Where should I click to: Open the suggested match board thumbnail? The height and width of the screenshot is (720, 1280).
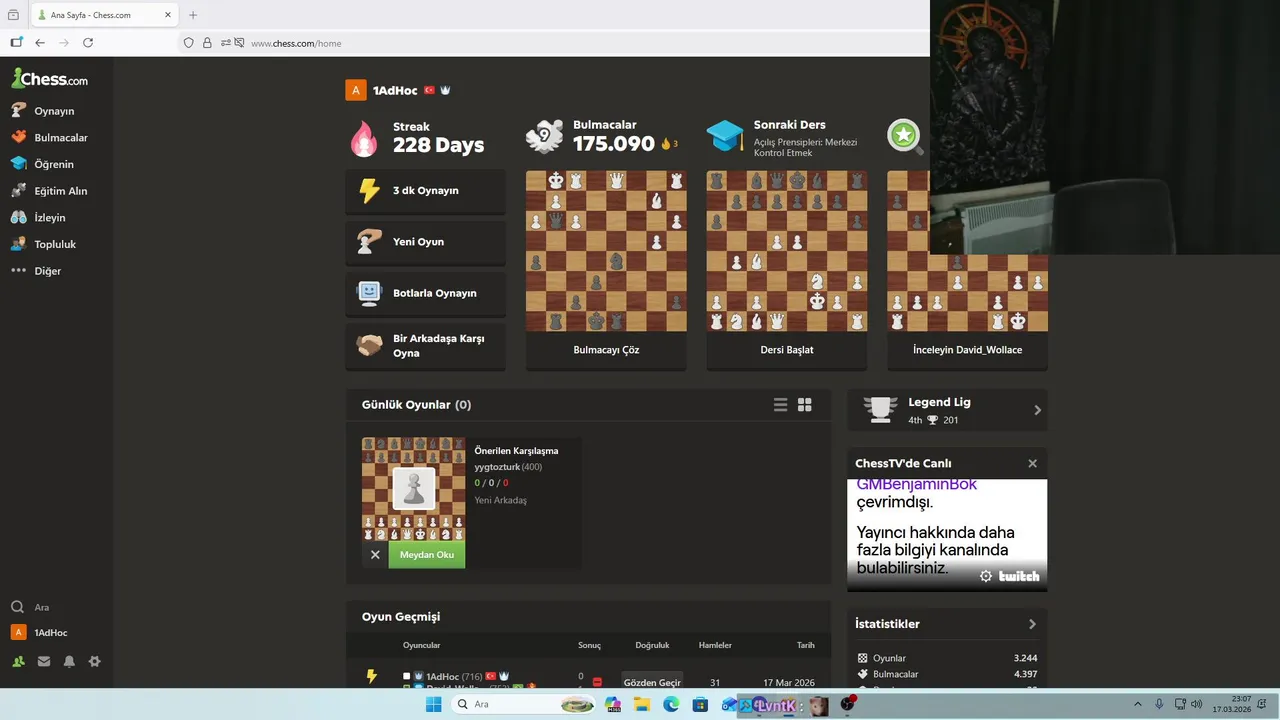pyautogui.click(x=413, y=489)
